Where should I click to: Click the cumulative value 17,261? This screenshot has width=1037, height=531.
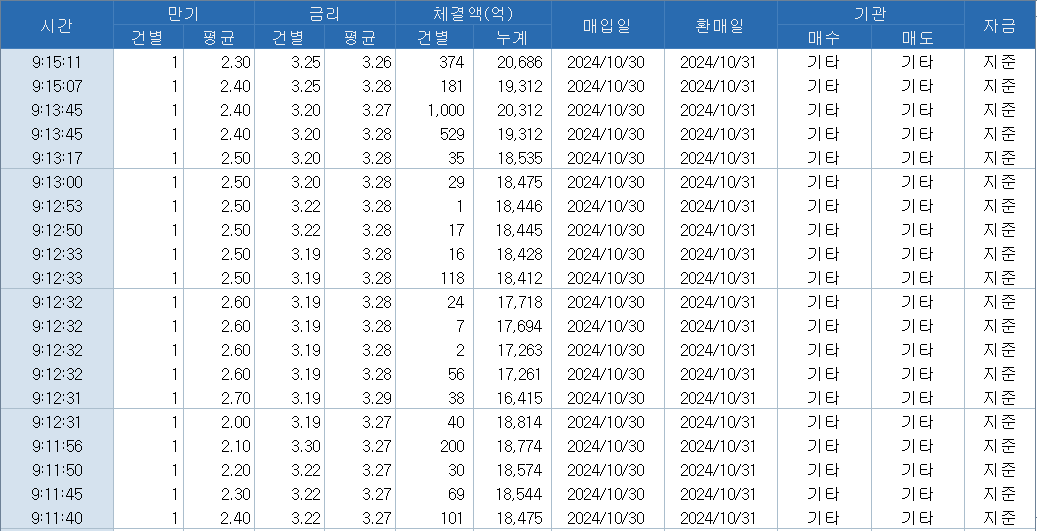[x=519, y=374]
